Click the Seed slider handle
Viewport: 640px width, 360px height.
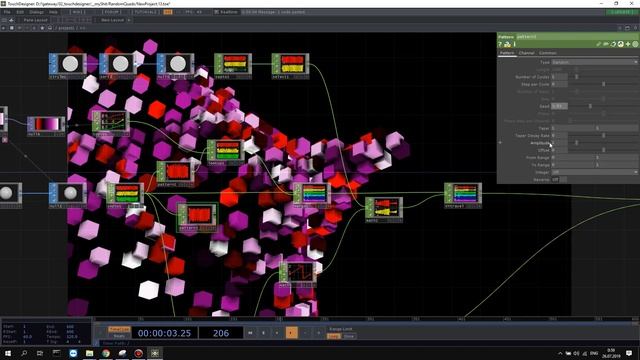click(590, 106)
